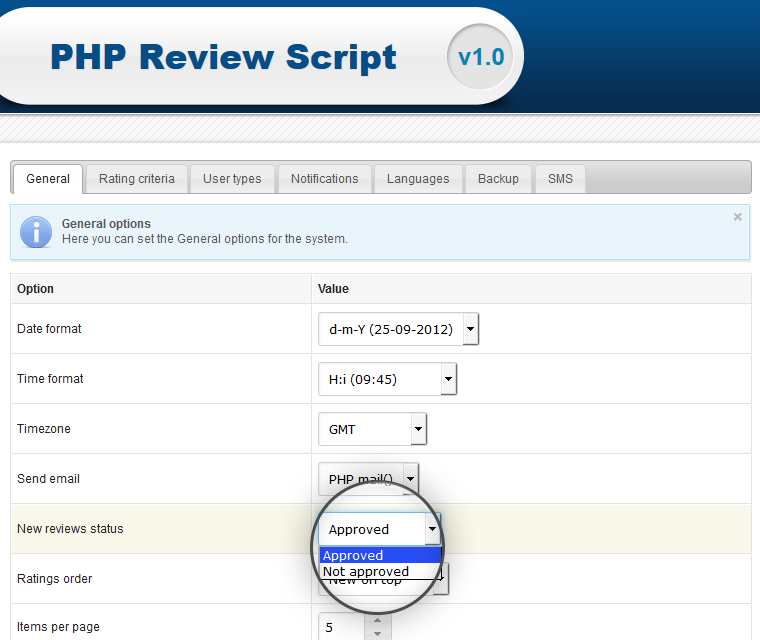Go to the Notifications tab
This screenshot has width=760, height=640.
tap(324, 179)
